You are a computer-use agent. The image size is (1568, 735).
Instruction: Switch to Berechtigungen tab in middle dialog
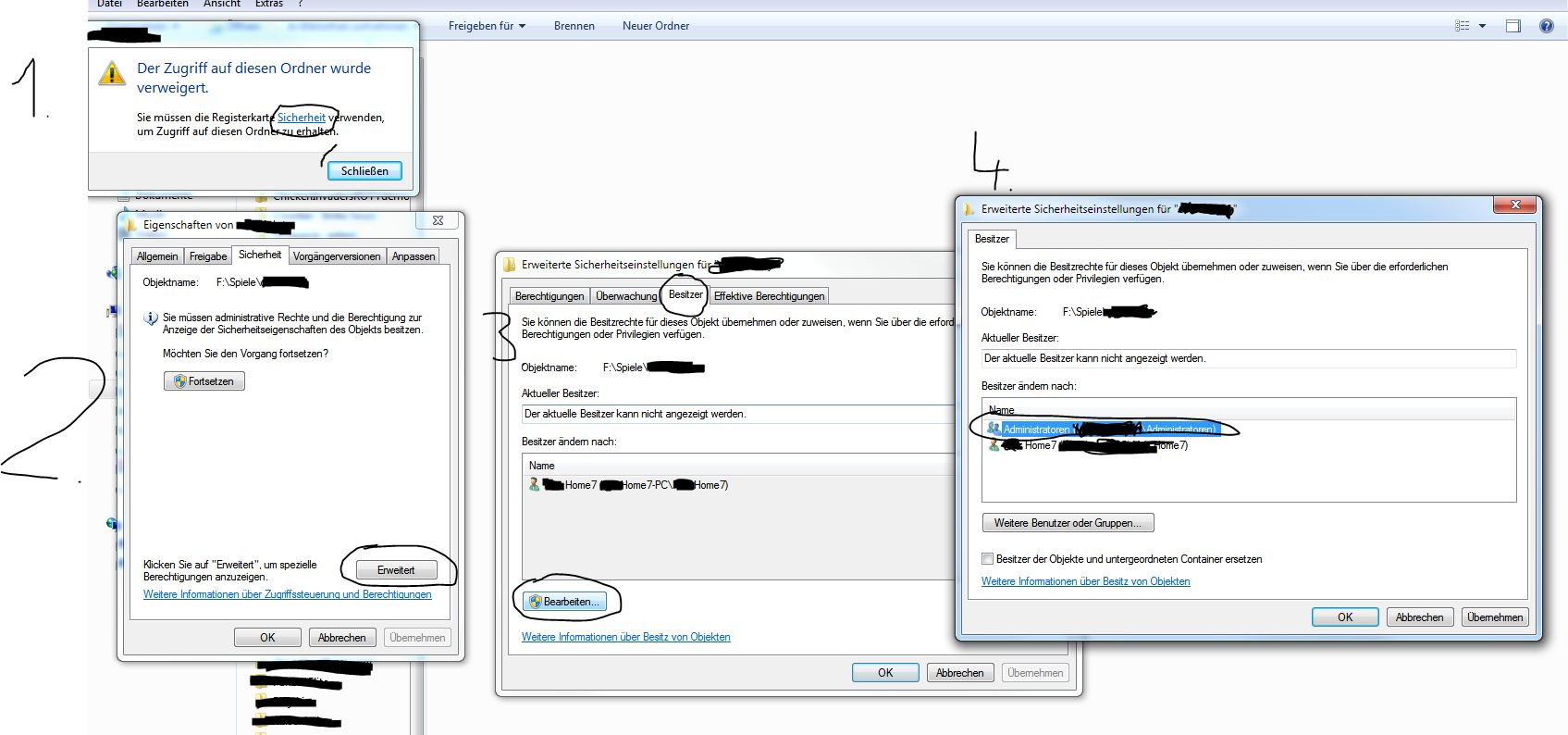coord(549,296)
